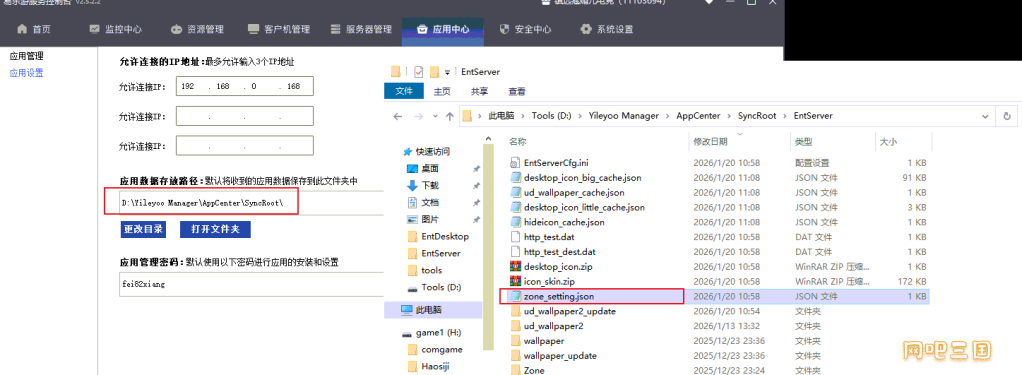
Task: Select EntDesktop folder in navigation pane
Action: pos(437,236)
